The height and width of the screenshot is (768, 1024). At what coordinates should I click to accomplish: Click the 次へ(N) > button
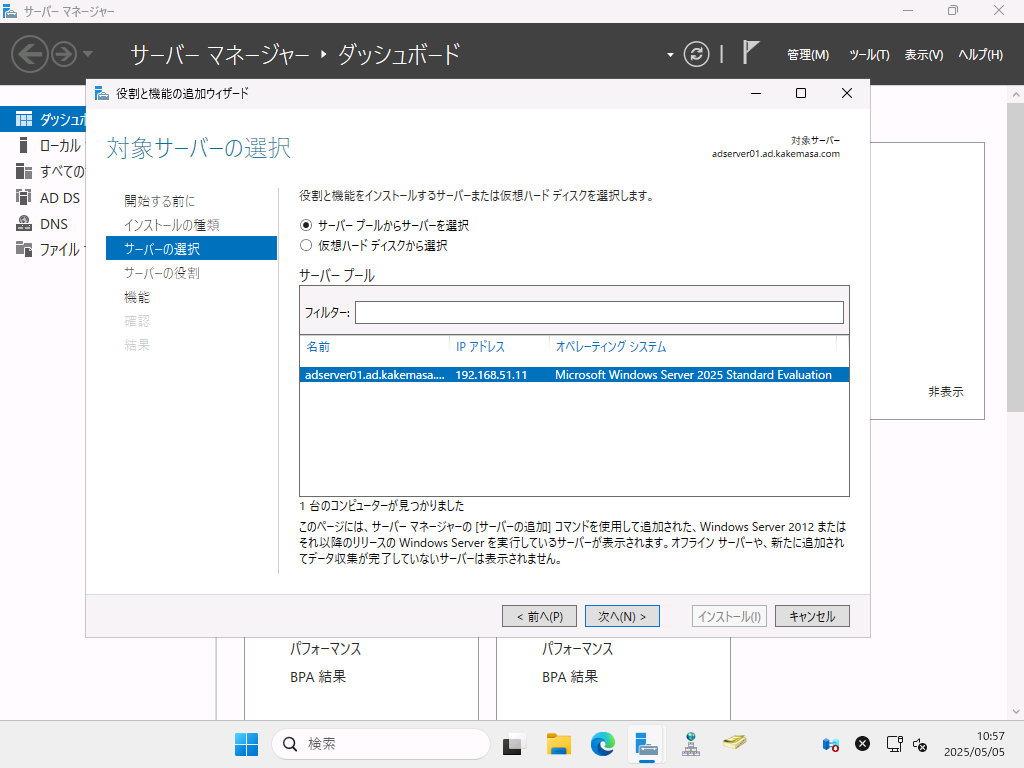click(622, 616)
